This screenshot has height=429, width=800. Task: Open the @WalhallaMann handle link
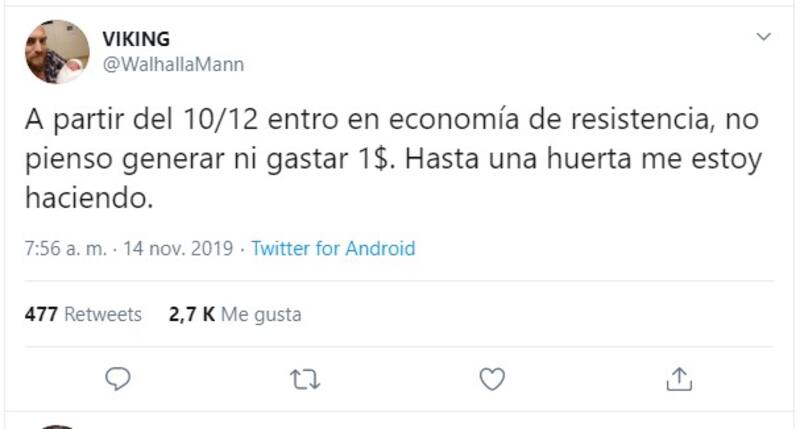(x=173, y=64)
